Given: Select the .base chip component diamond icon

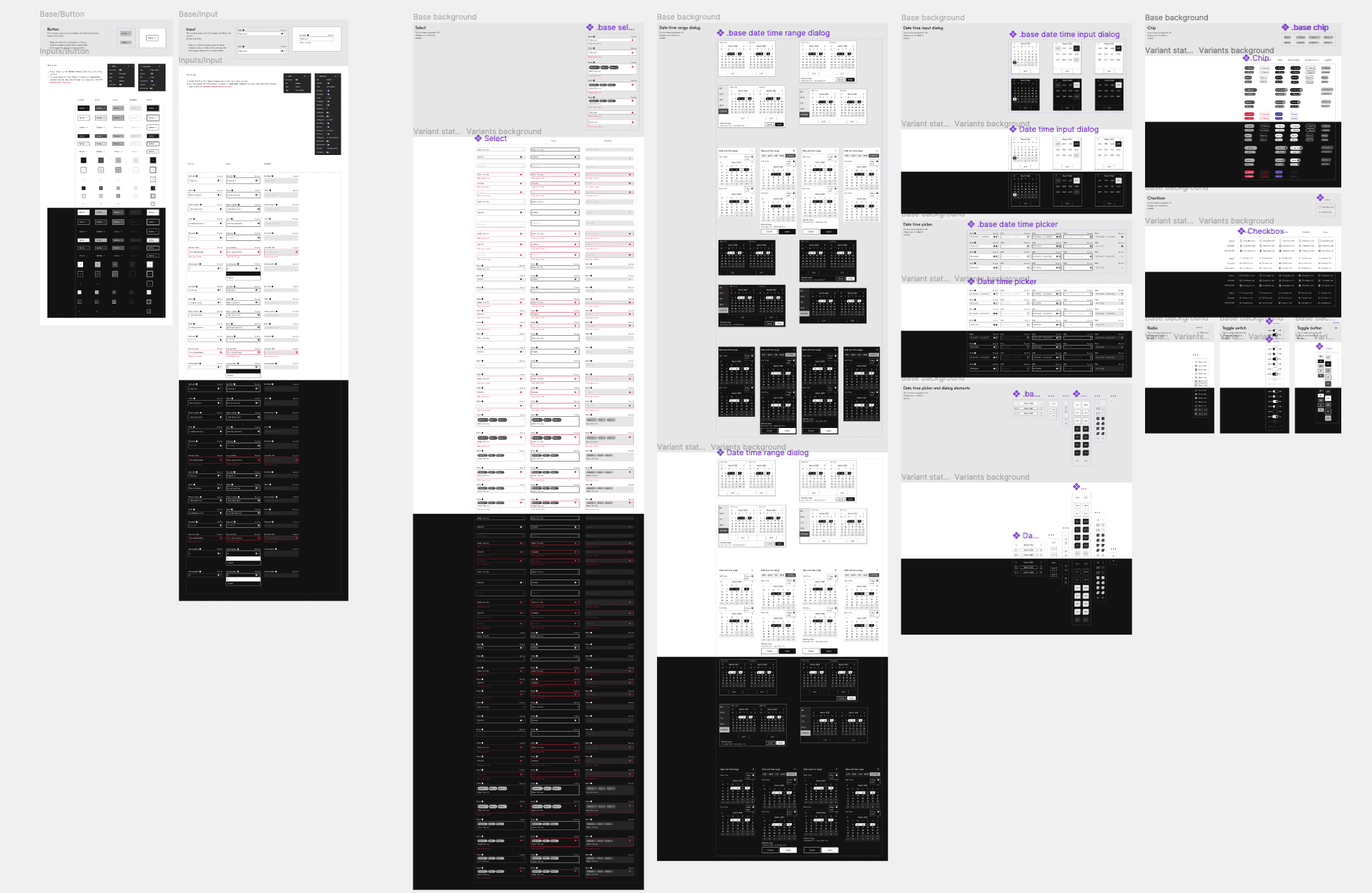Looking at the screenshot, I should click(x=1286, y=27).
